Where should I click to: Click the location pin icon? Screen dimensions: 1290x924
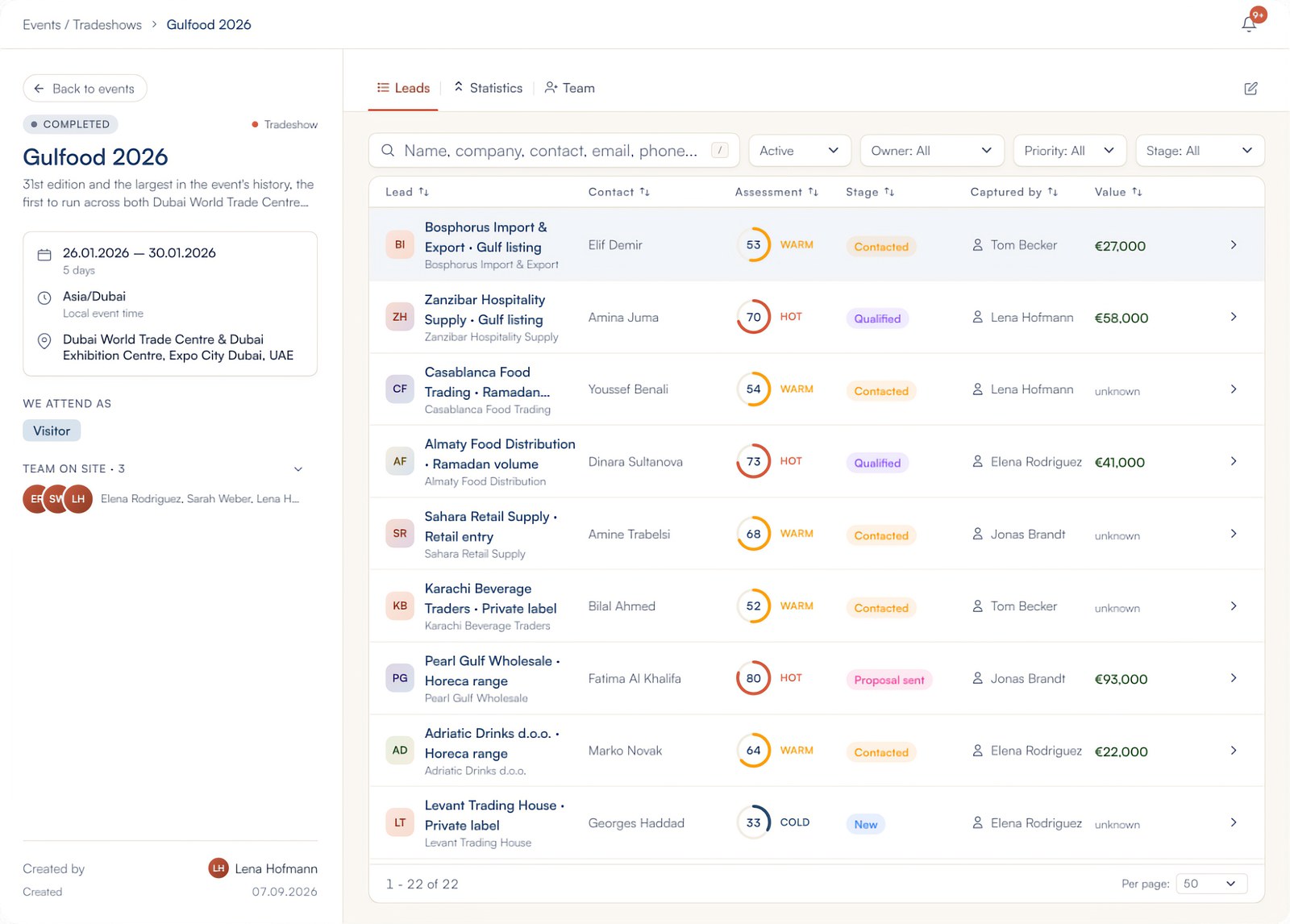[44, 341]
